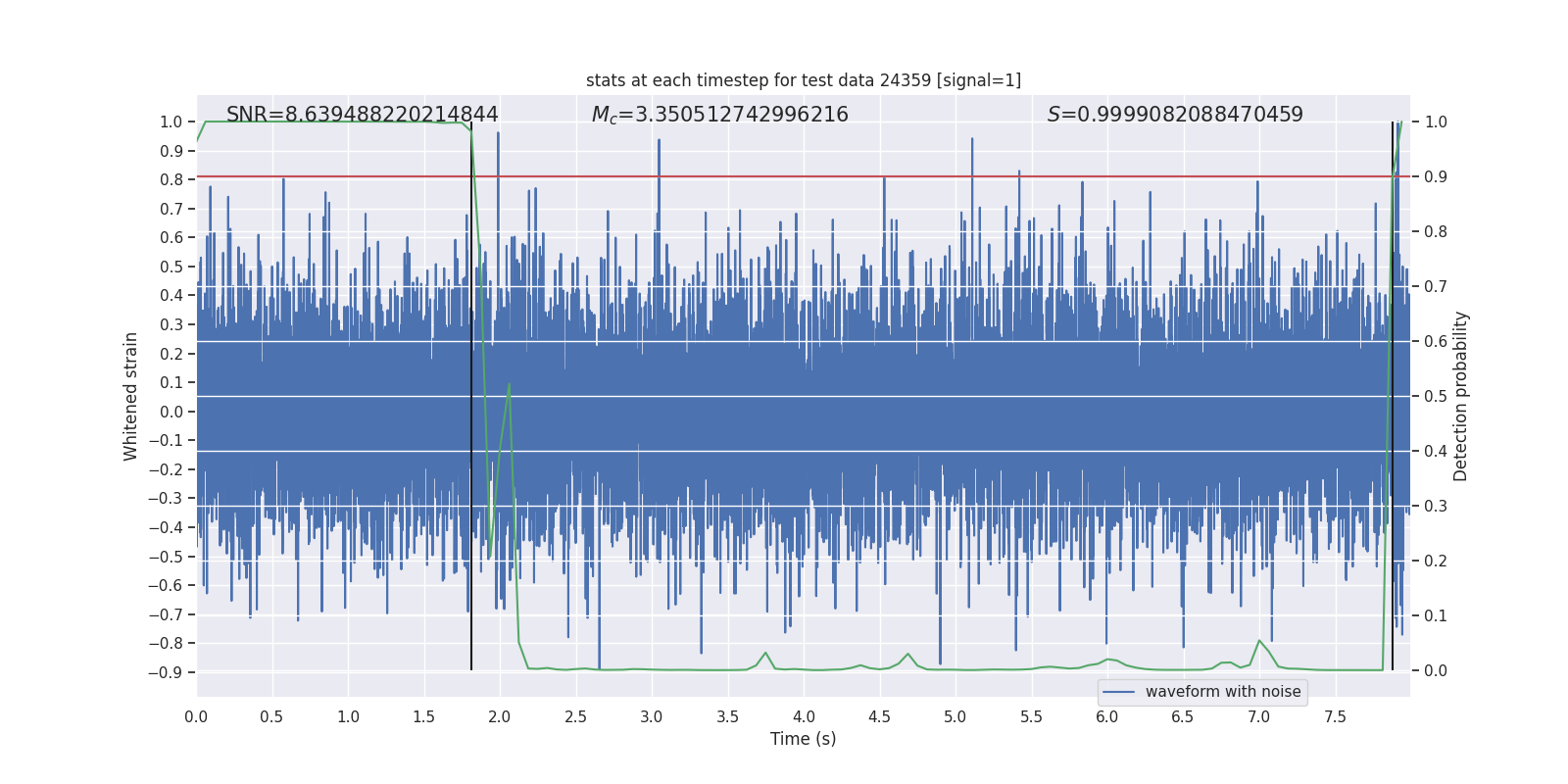Click the 0.5 tick on right axis
Image resolution: width=1568 pixels, height=784 pixels.
click(1436, 396)
